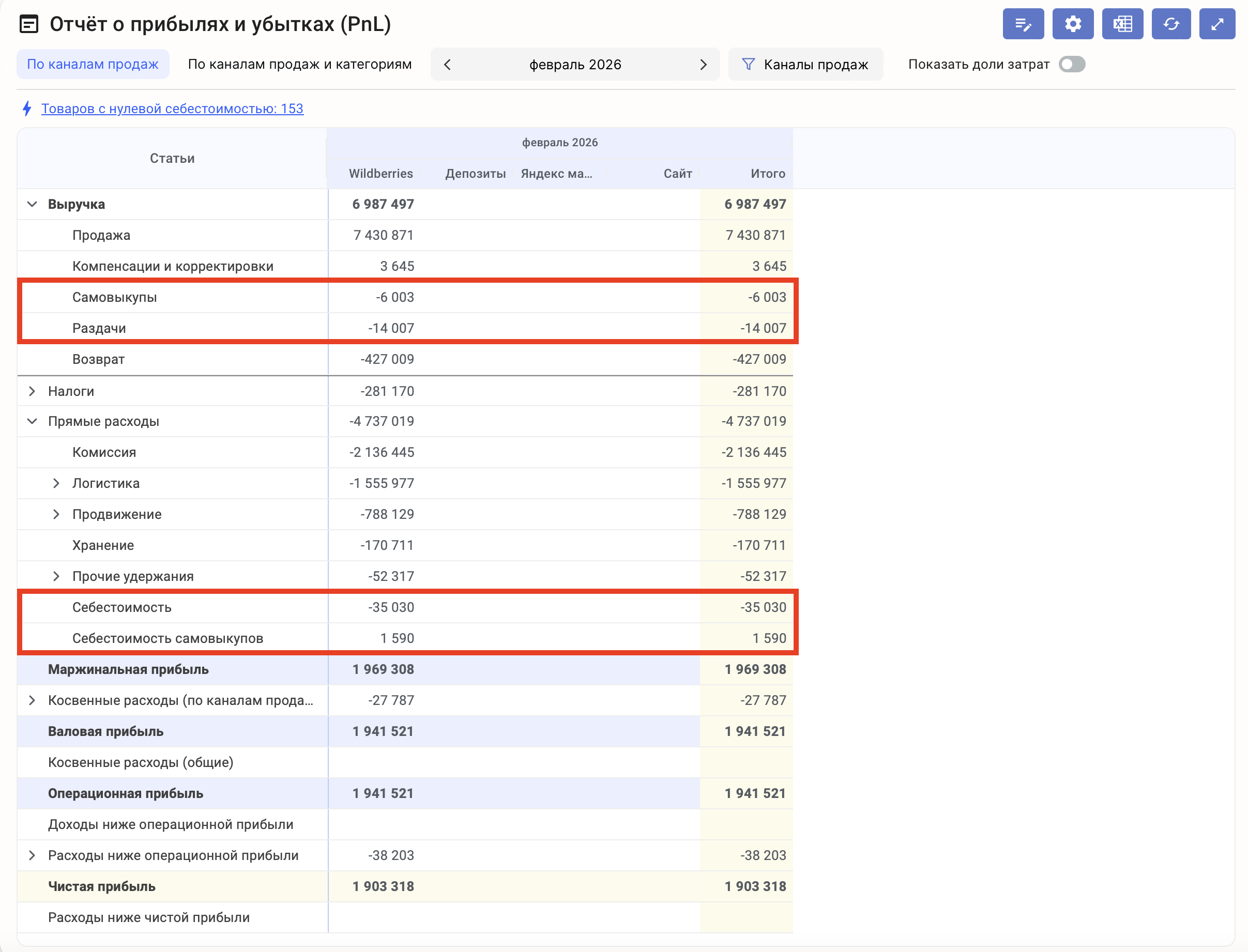Expand Расходы ниже операционной прибыли row
This screenshot has width=1248, height=952.
pos(32,855)
